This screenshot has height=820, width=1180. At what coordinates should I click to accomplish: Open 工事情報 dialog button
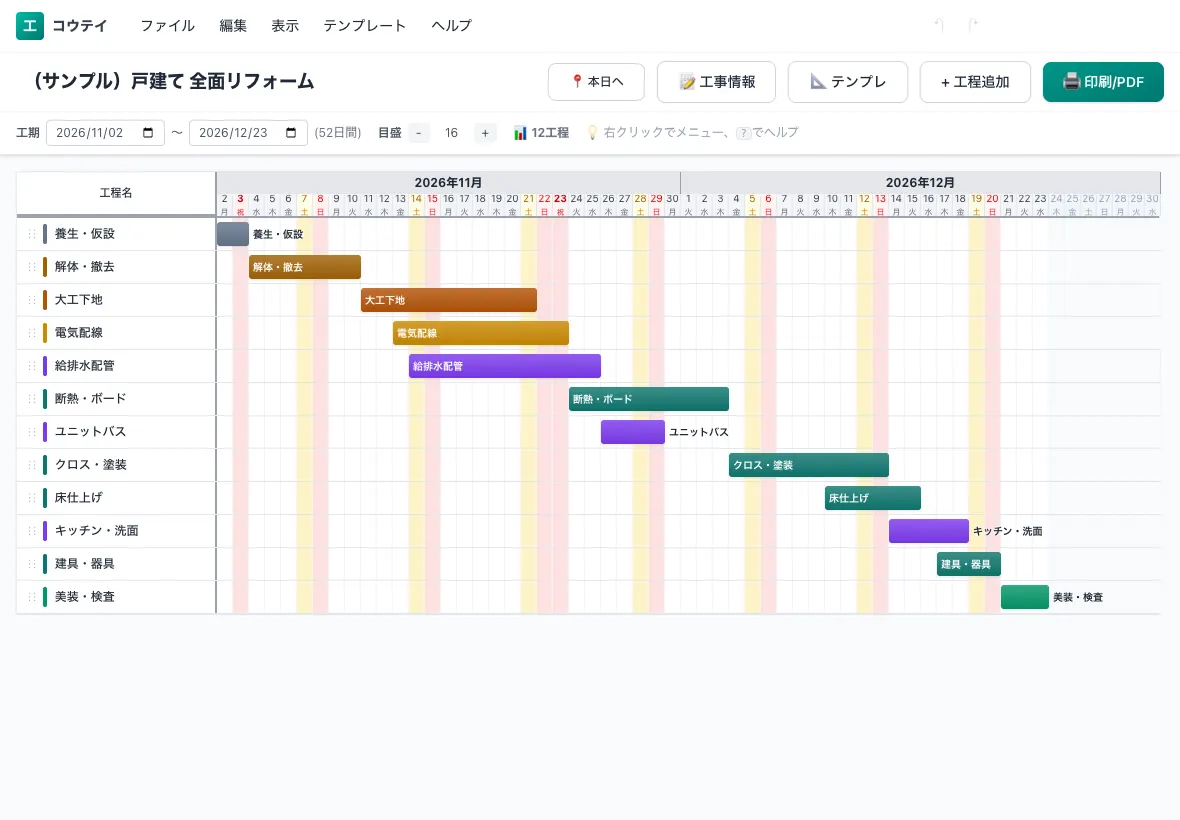716,81
